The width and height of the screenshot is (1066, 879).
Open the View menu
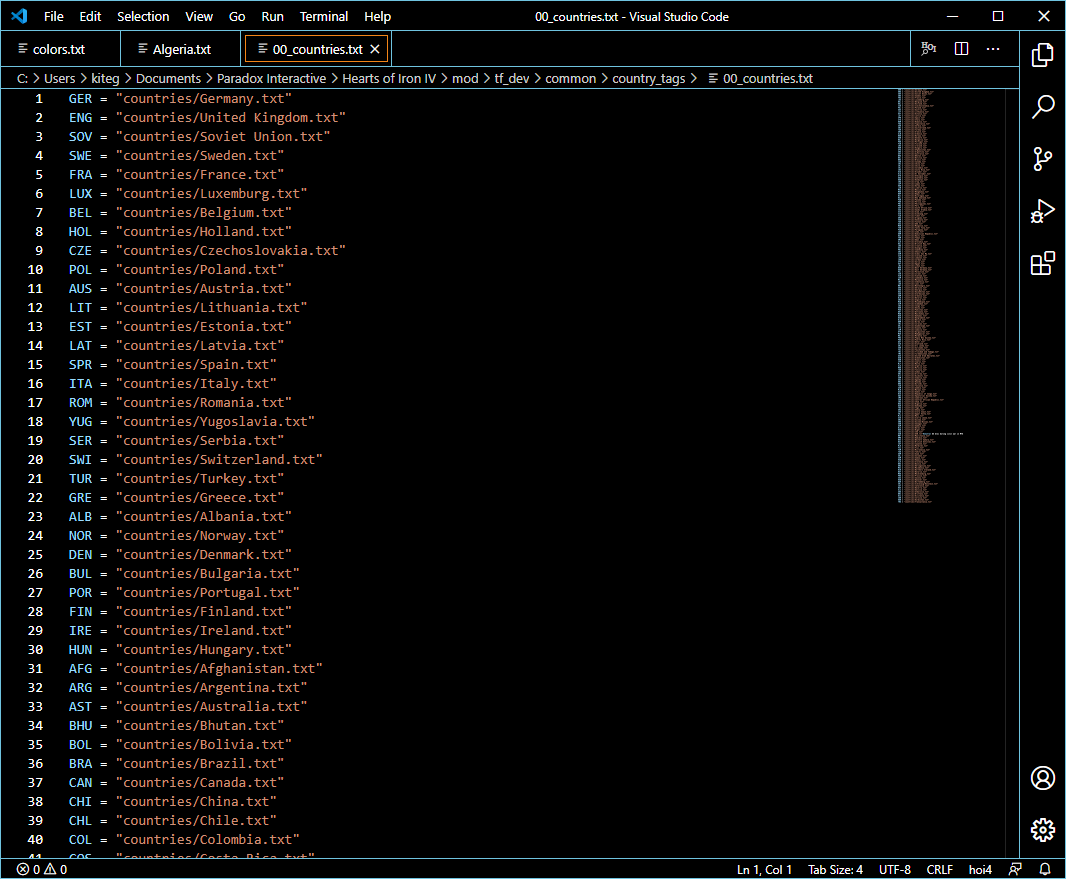(x=199, y=16)
